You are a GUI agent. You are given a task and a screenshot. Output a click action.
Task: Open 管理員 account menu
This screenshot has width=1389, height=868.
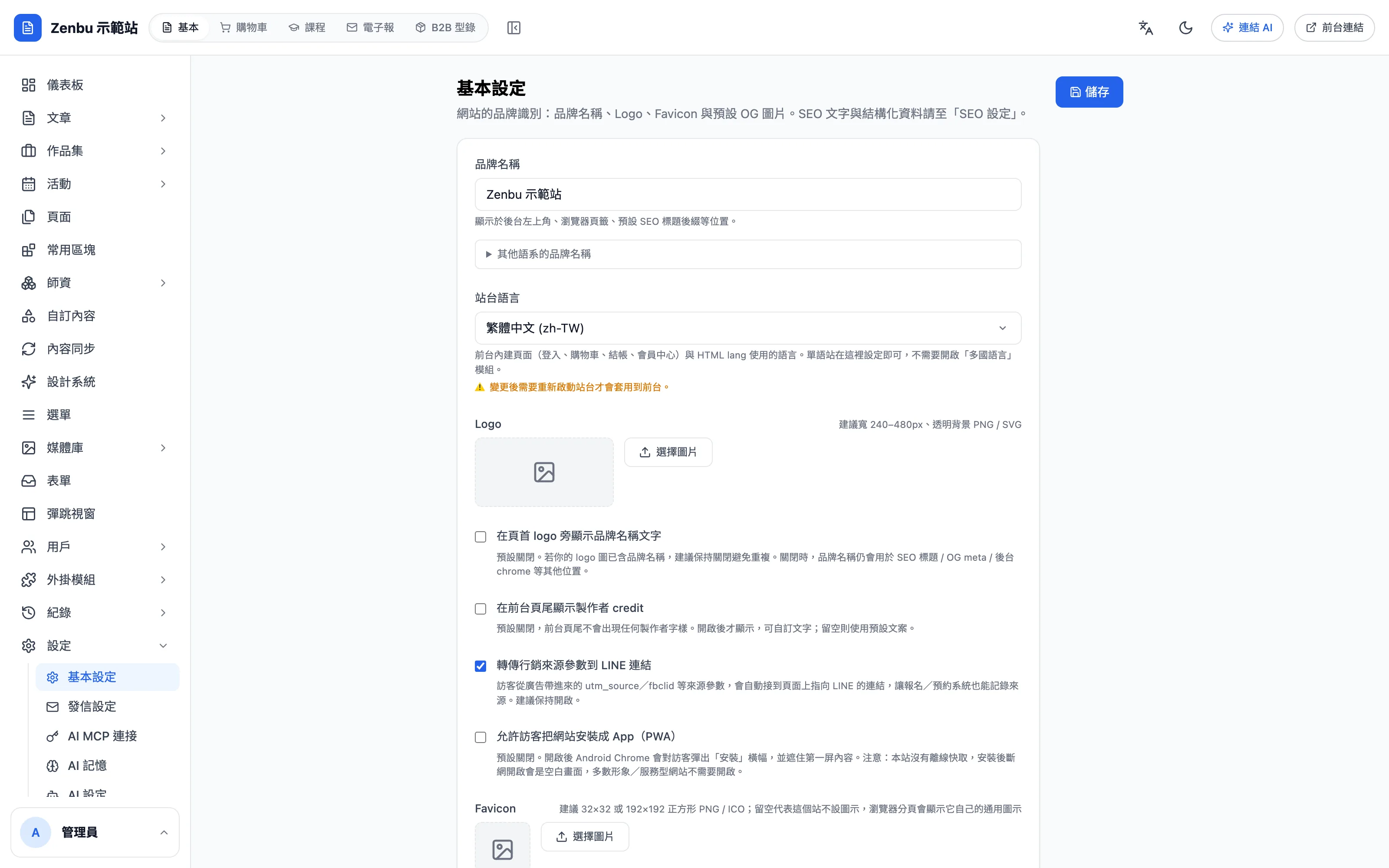(95, 832)
